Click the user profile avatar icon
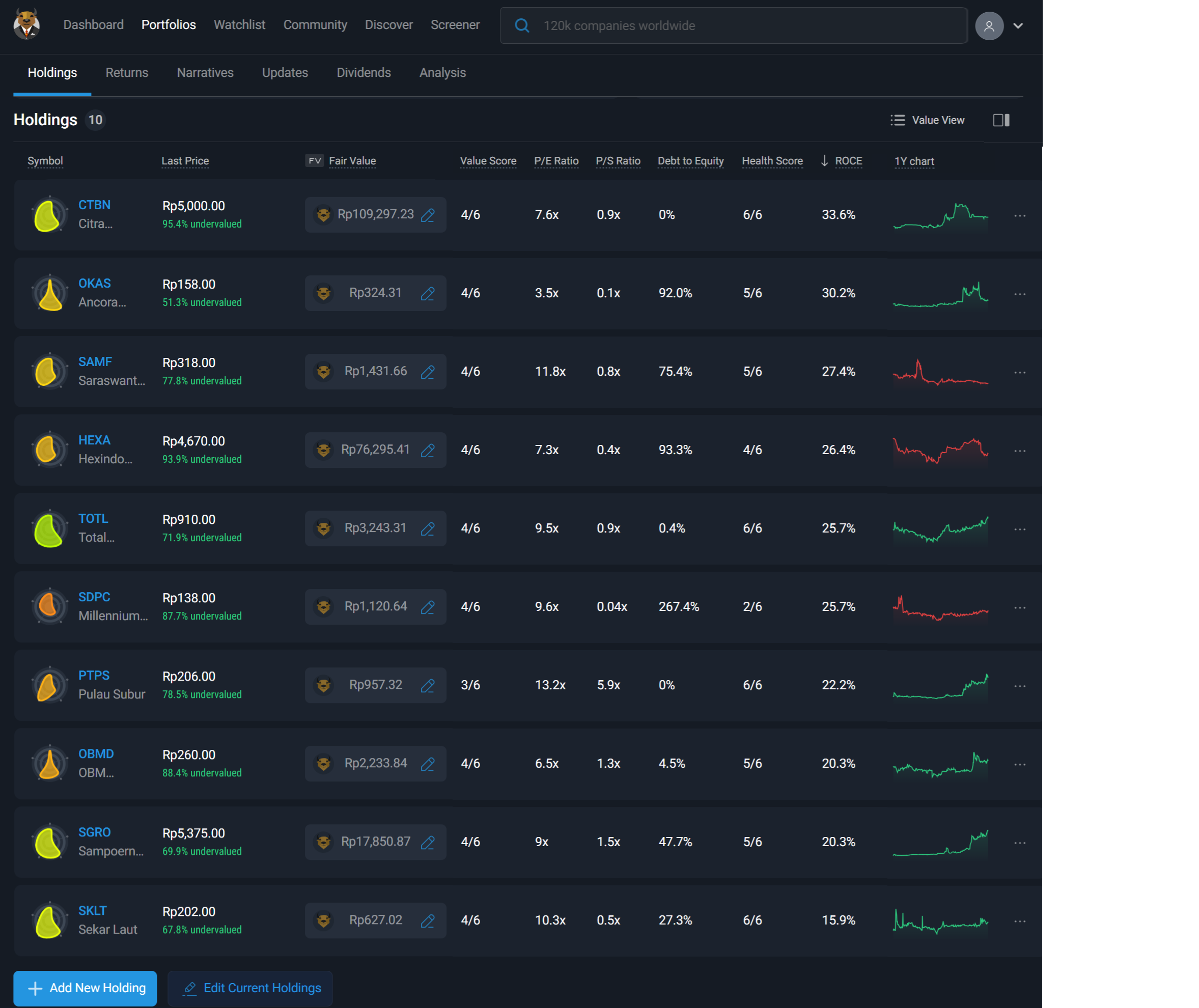 989,26
